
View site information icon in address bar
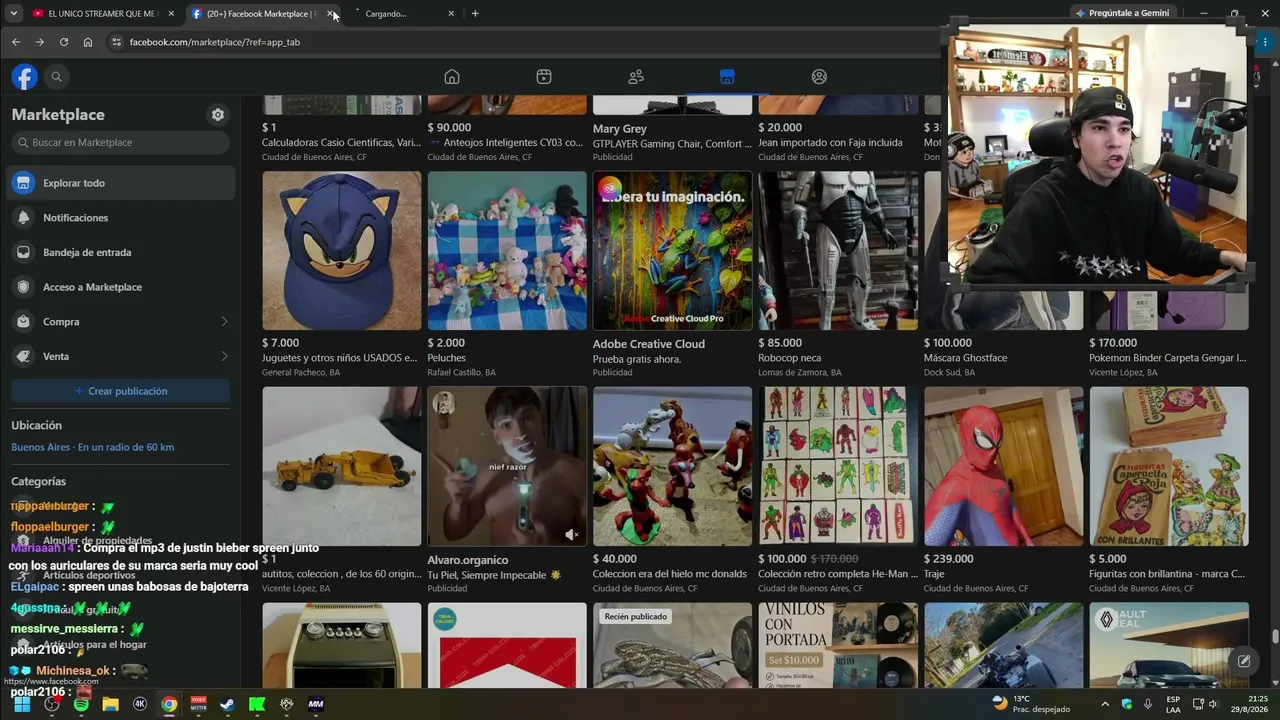(116, 42)
